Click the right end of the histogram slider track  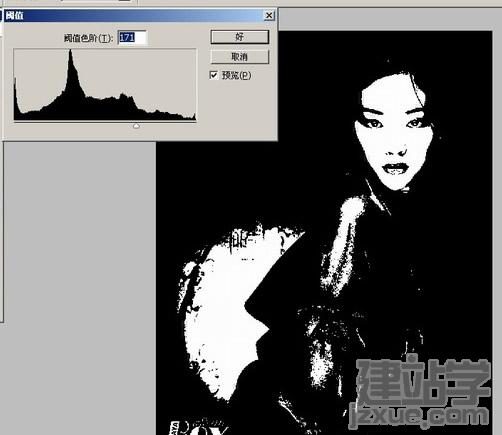[x=194, y=122]
